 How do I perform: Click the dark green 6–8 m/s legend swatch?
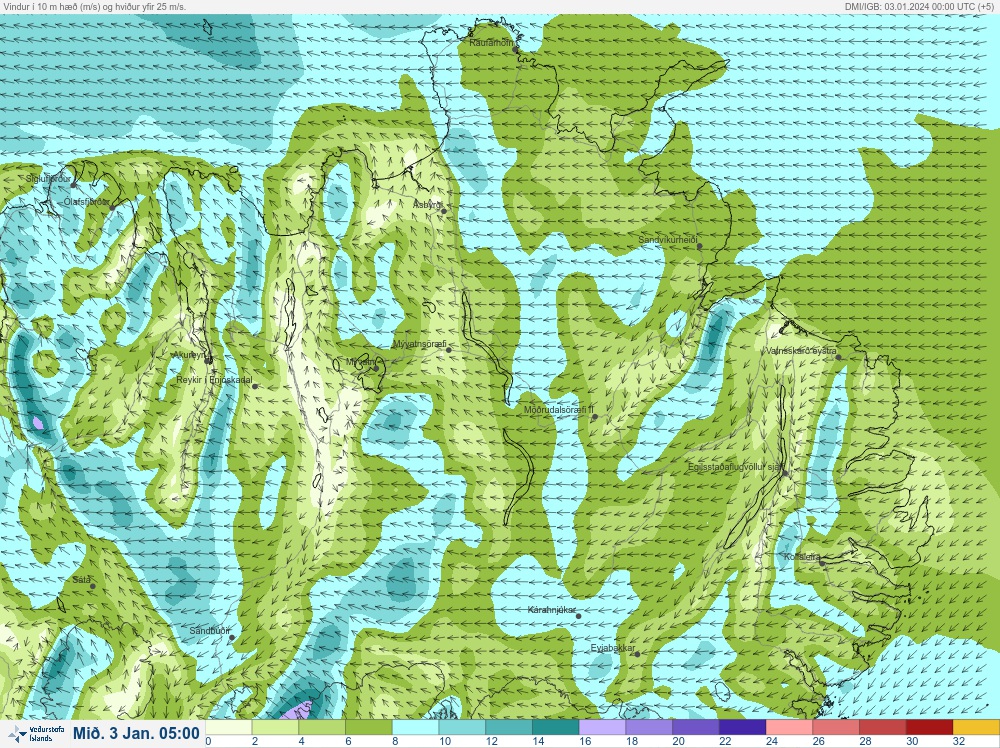pyautogui.click(x=369, y=727)
